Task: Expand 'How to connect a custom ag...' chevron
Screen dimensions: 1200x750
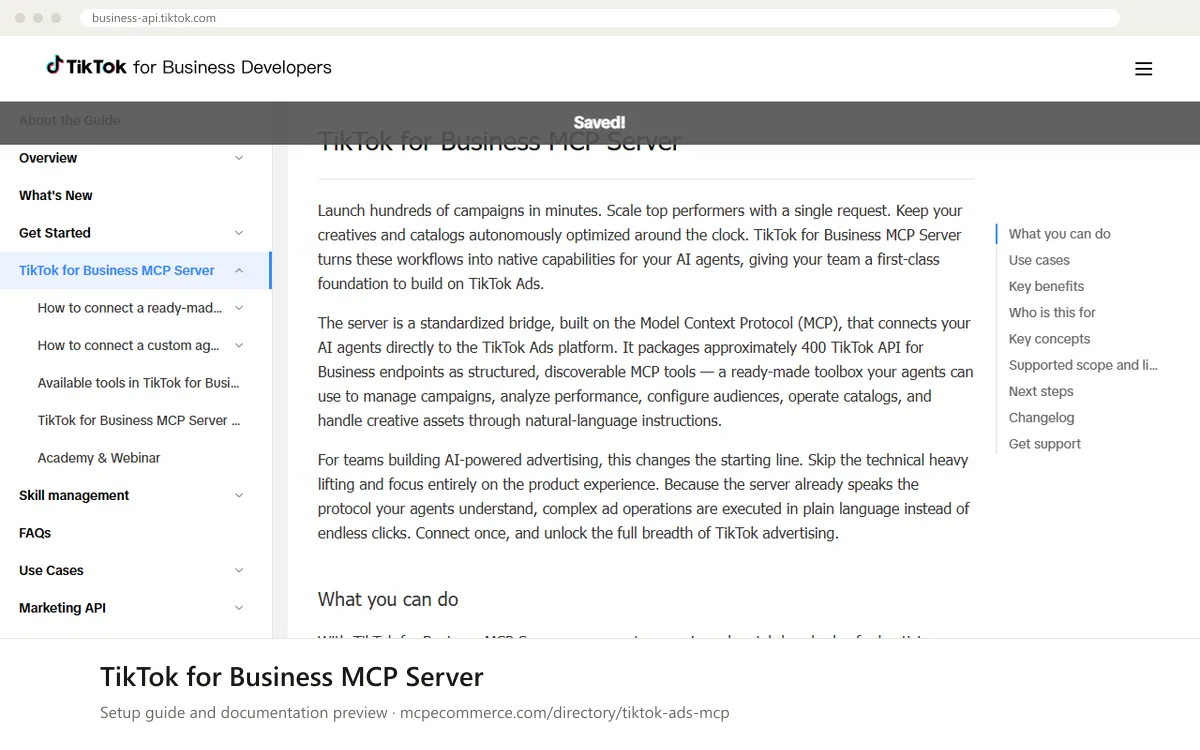Action: 239,345
